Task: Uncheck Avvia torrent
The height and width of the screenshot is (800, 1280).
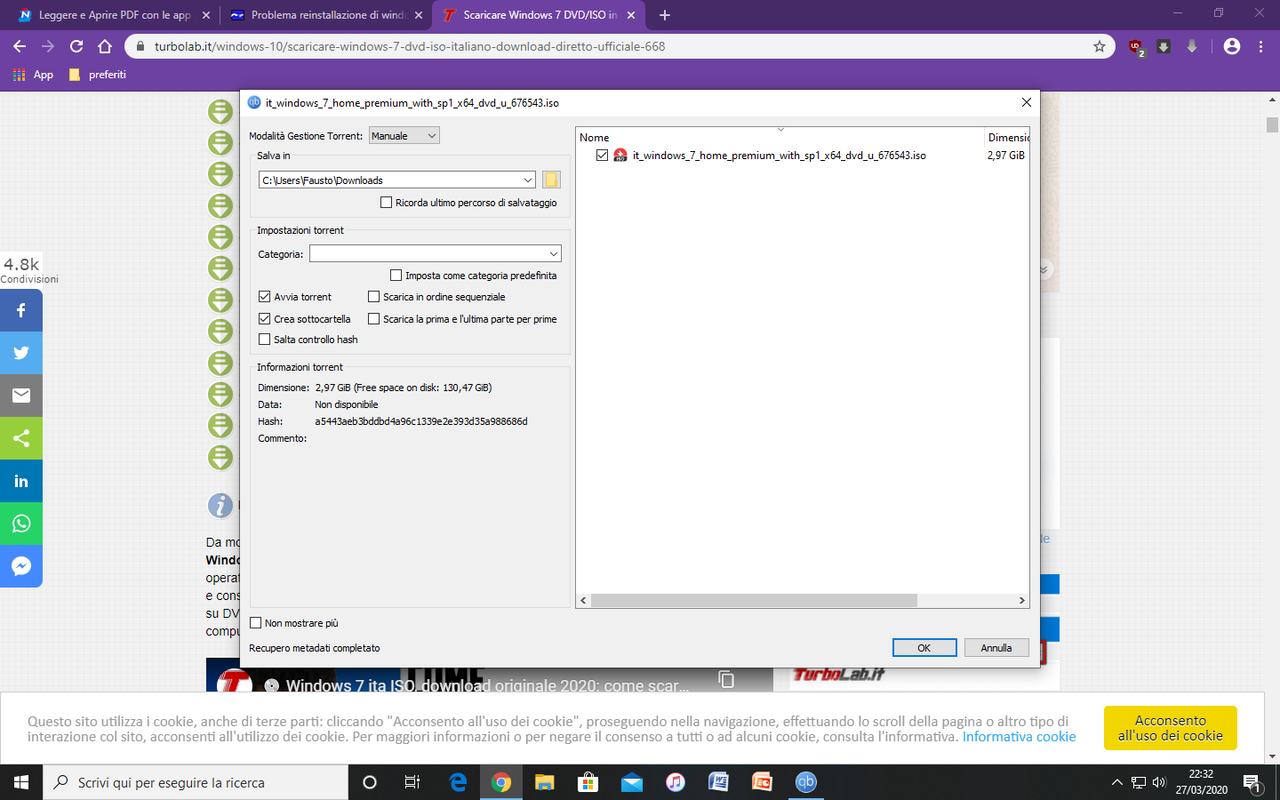Action: click(264, 297)
